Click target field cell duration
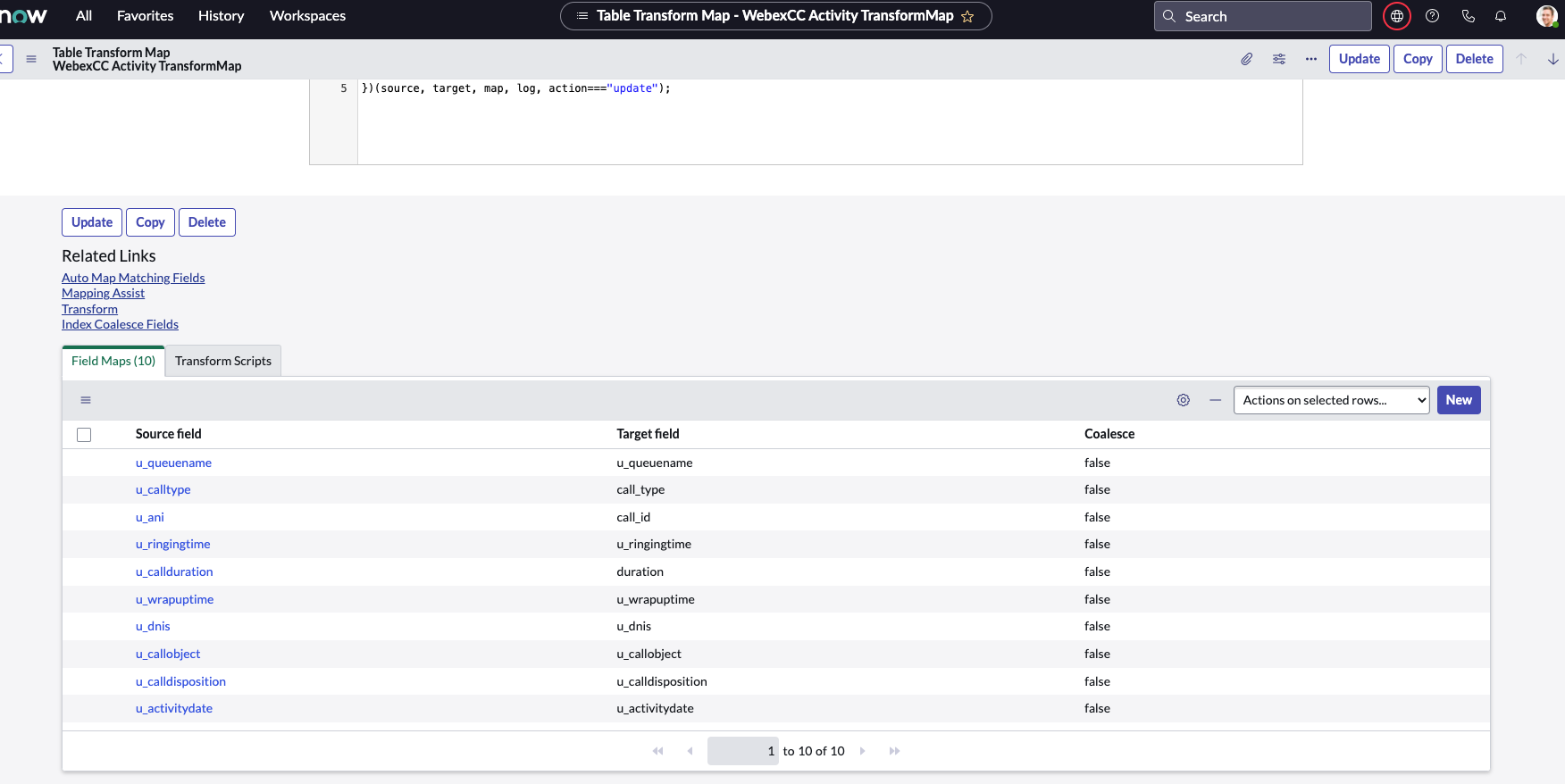 click(x=640, y=571)
